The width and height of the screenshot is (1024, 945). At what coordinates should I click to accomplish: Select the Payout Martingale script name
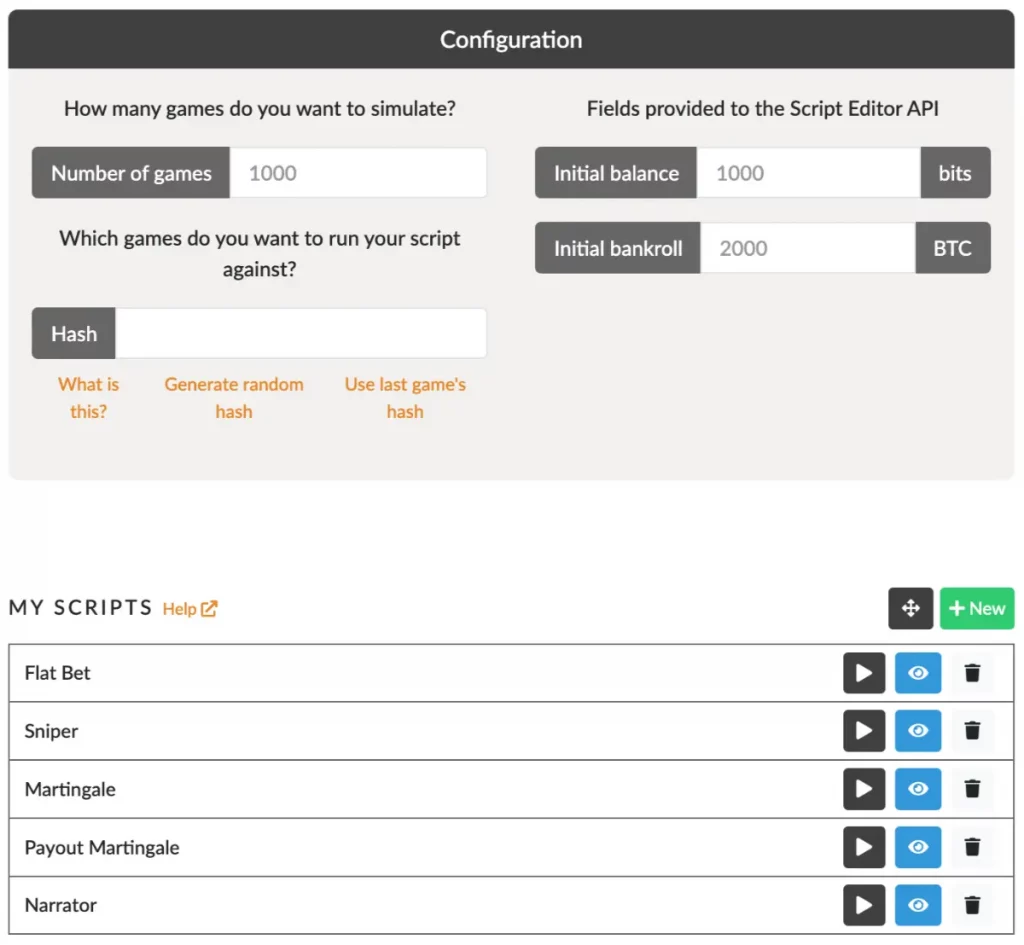pyautogui.click(x=102, y=848)
